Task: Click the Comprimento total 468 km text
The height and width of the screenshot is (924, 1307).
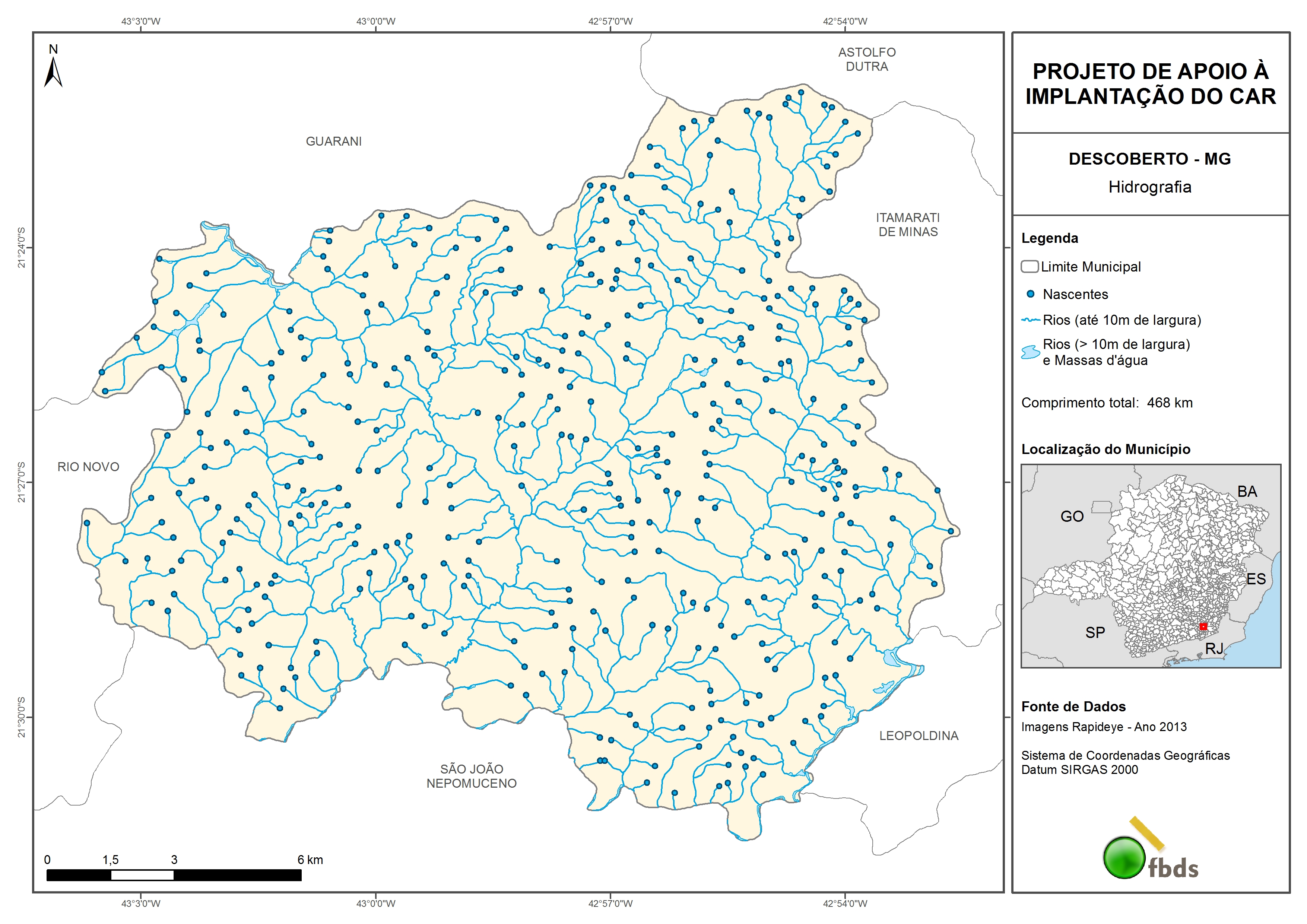Action: (1107, 403)
